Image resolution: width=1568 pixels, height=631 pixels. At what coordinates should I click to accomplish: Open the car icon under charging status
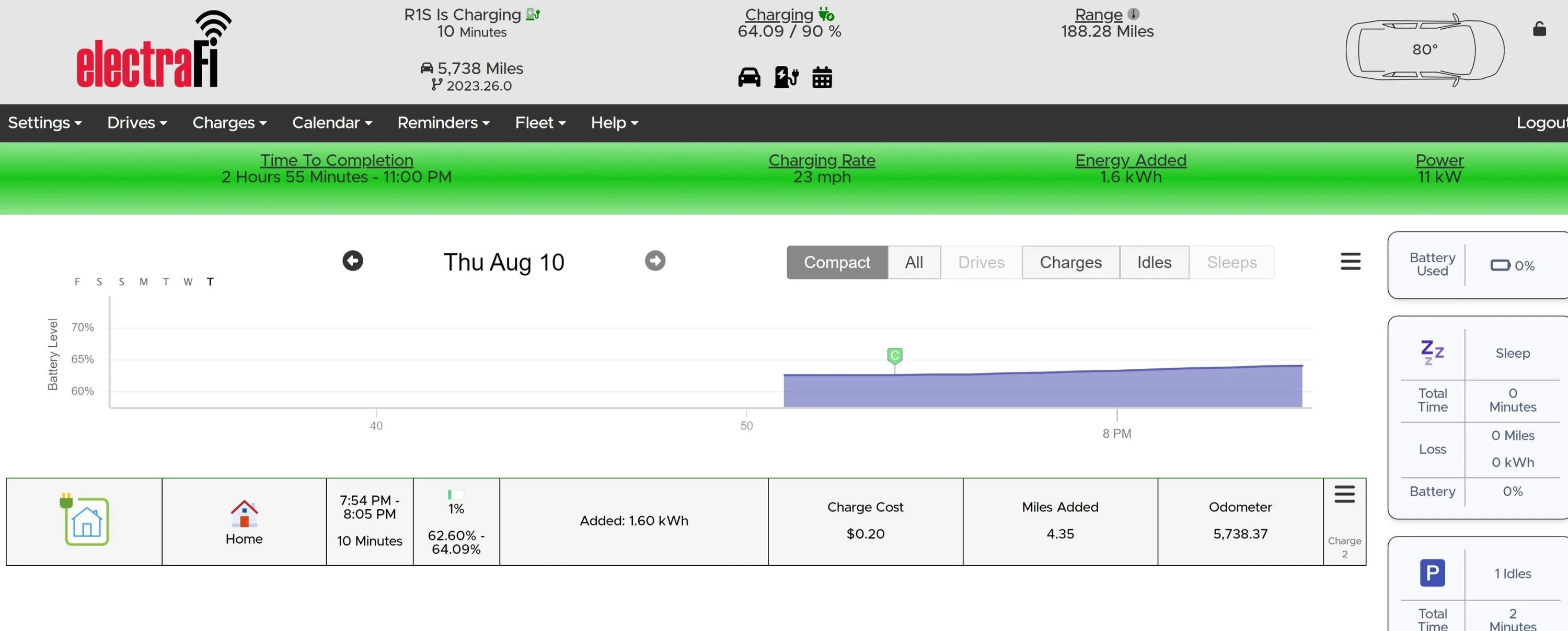[748, 77]
